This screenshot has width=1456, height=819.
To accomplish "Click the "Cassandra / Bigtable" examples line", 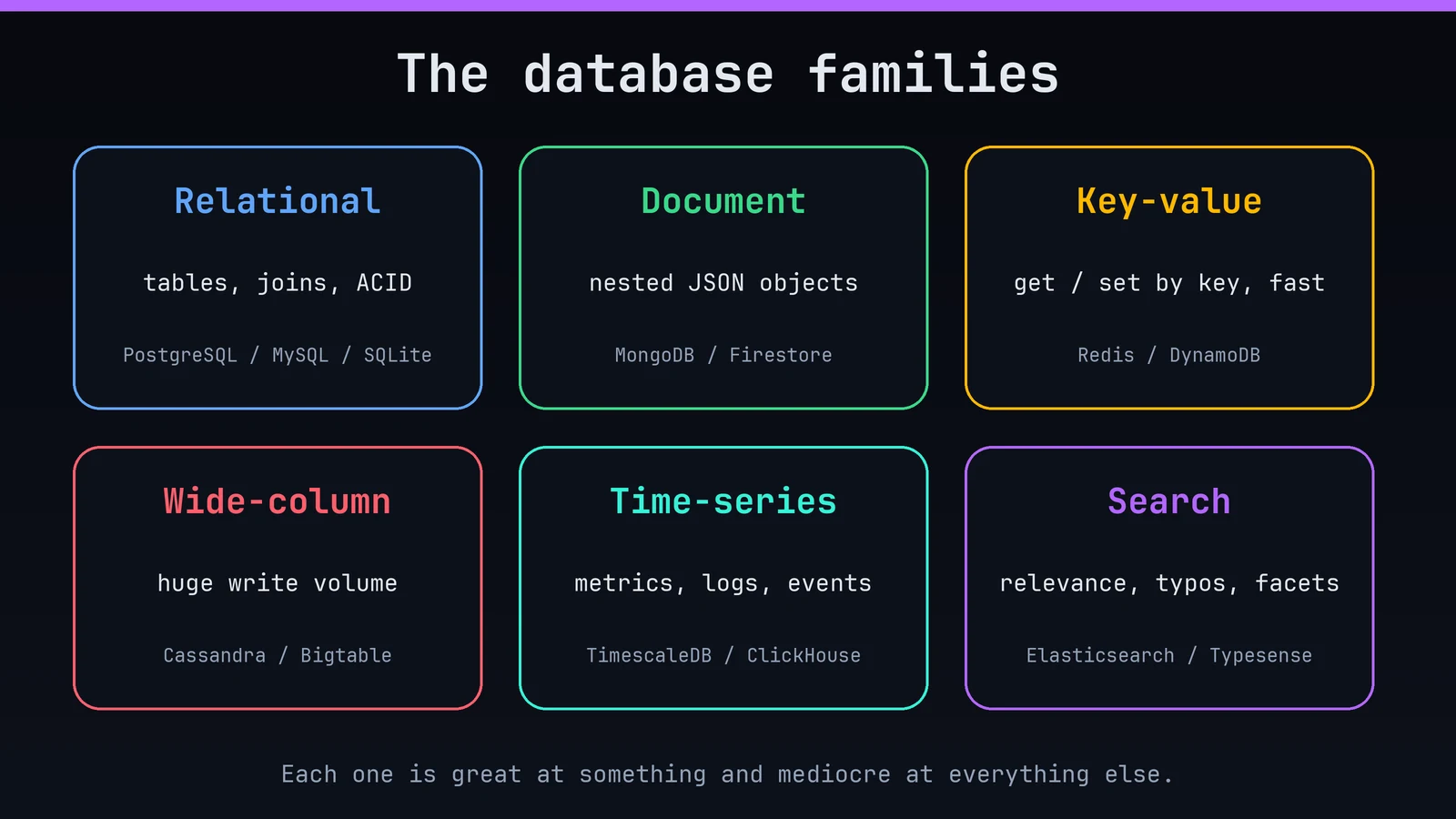I will 278,655.
